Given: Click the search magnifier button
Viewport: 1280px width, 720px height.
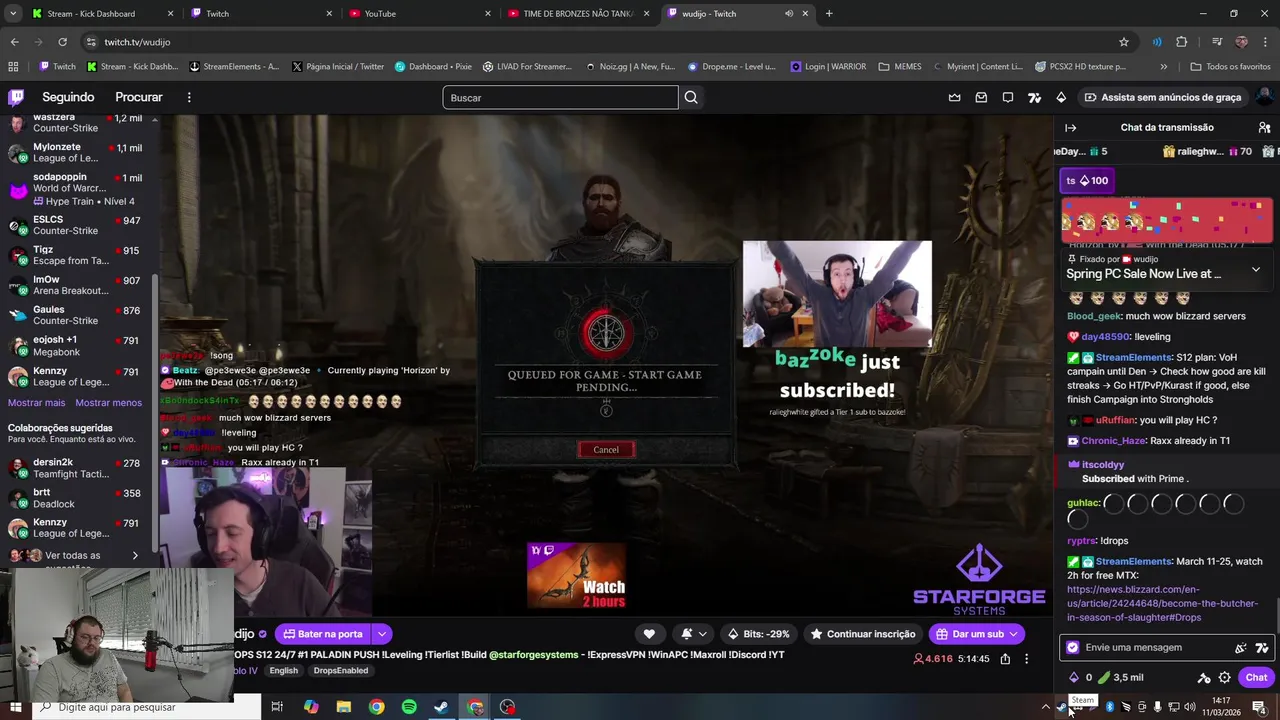Looking at the screenshot, I should (x=691, y=97).
